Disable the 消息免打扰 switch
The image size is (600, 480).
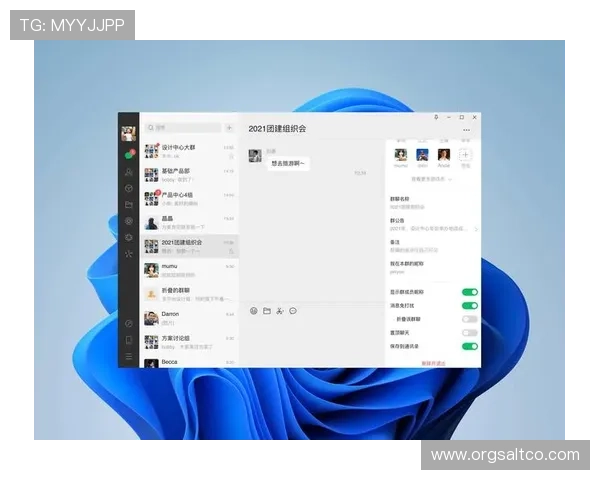coord(469,305)
